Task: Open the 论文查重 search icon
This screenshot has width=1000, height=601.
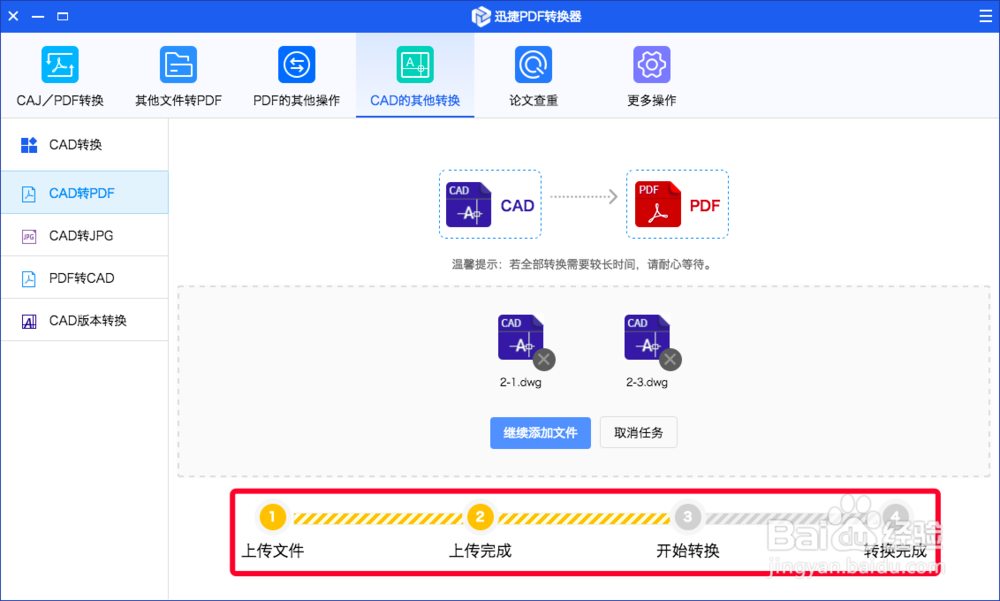Action: pos(533,64)
